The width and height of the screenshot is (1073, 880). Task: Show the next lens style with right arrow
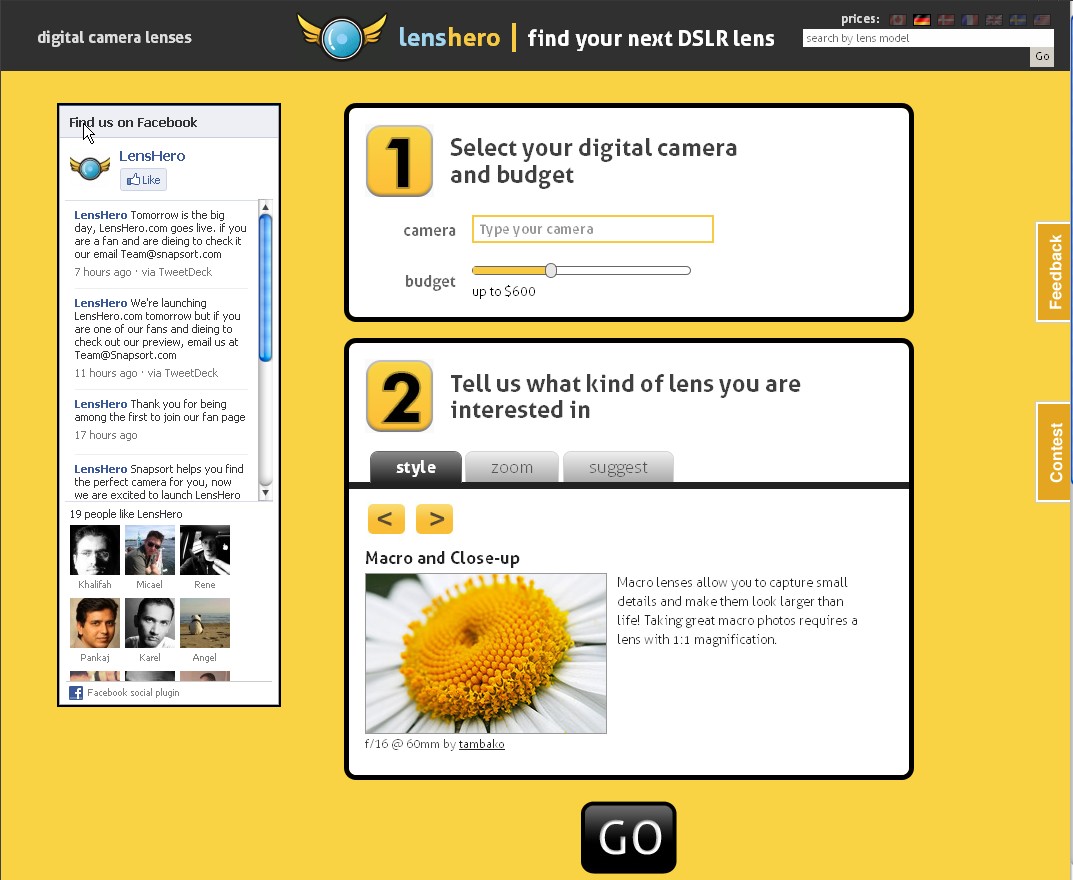(x=434, y=519)
